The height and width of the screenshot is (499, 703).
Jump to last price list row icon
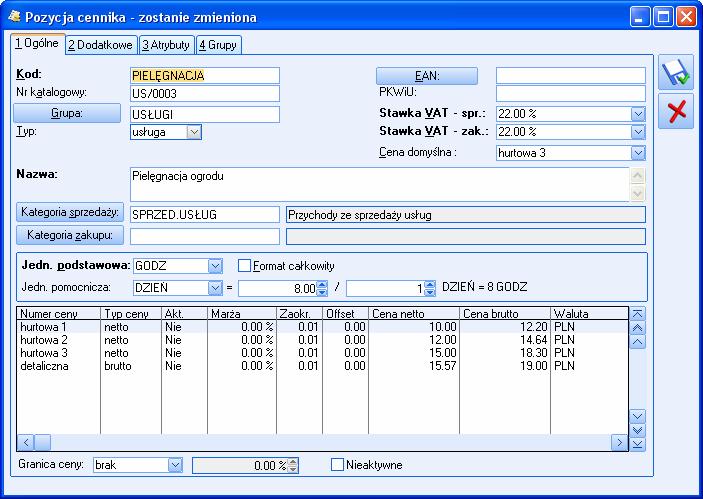coord(638,444)
